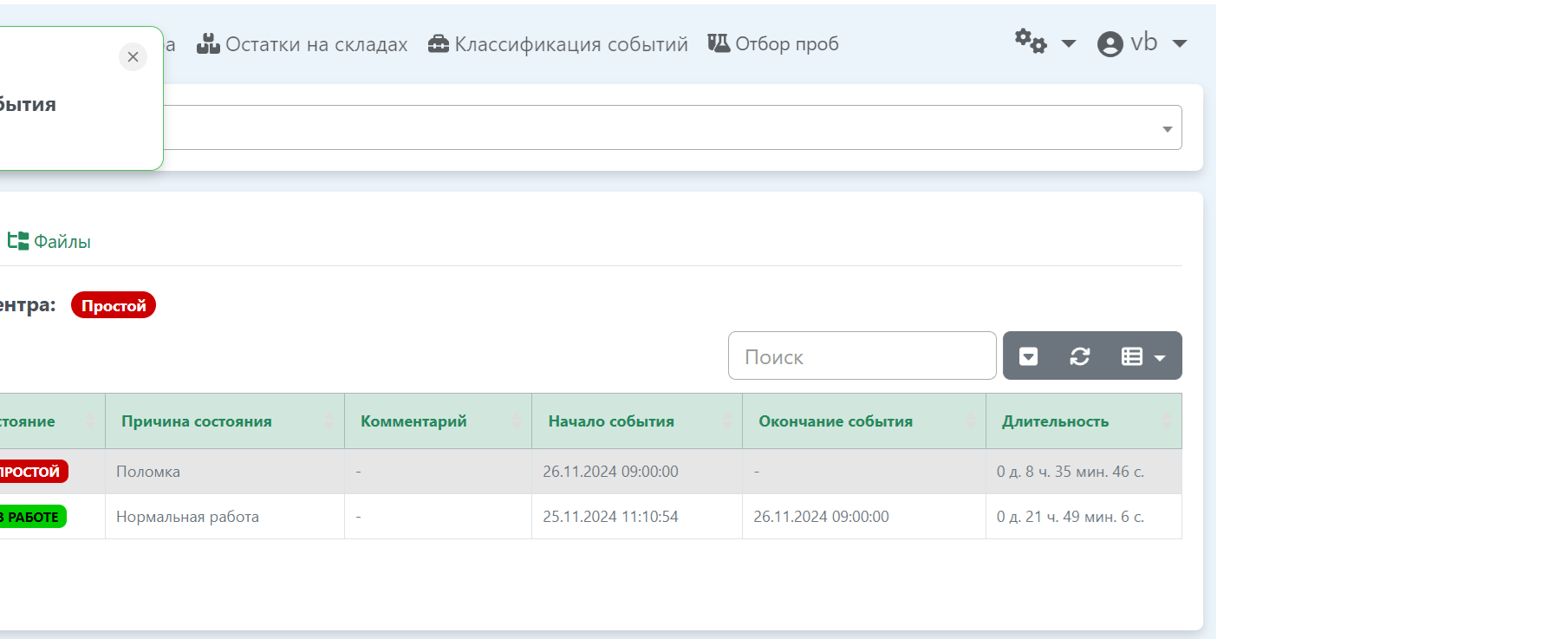Open Остатки на складах menu item
The height and width of the screenshot is (639, 1568).
(303, 44)
